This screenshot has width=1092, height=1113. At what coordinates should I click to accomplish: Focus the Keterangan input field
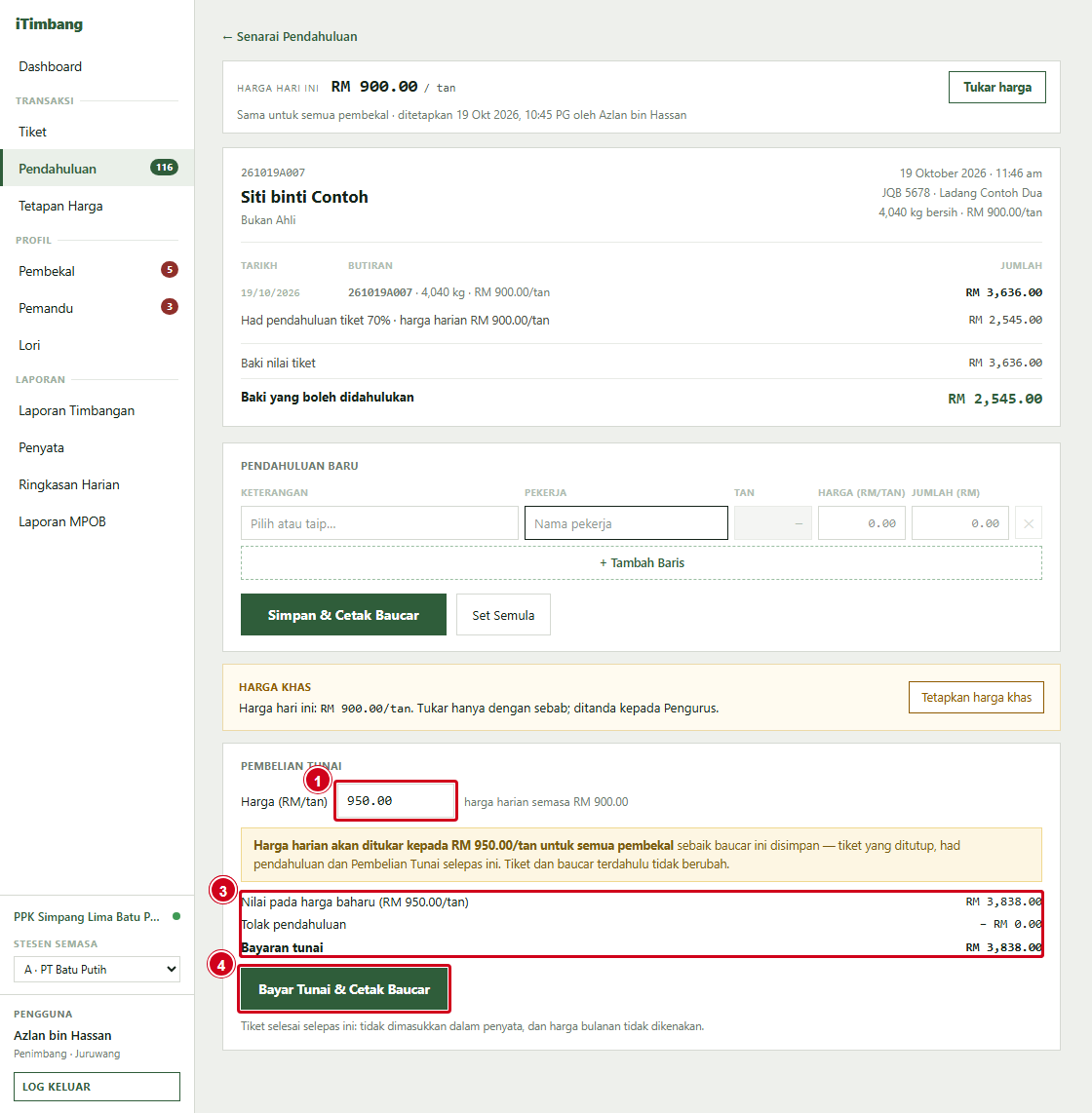379,523
